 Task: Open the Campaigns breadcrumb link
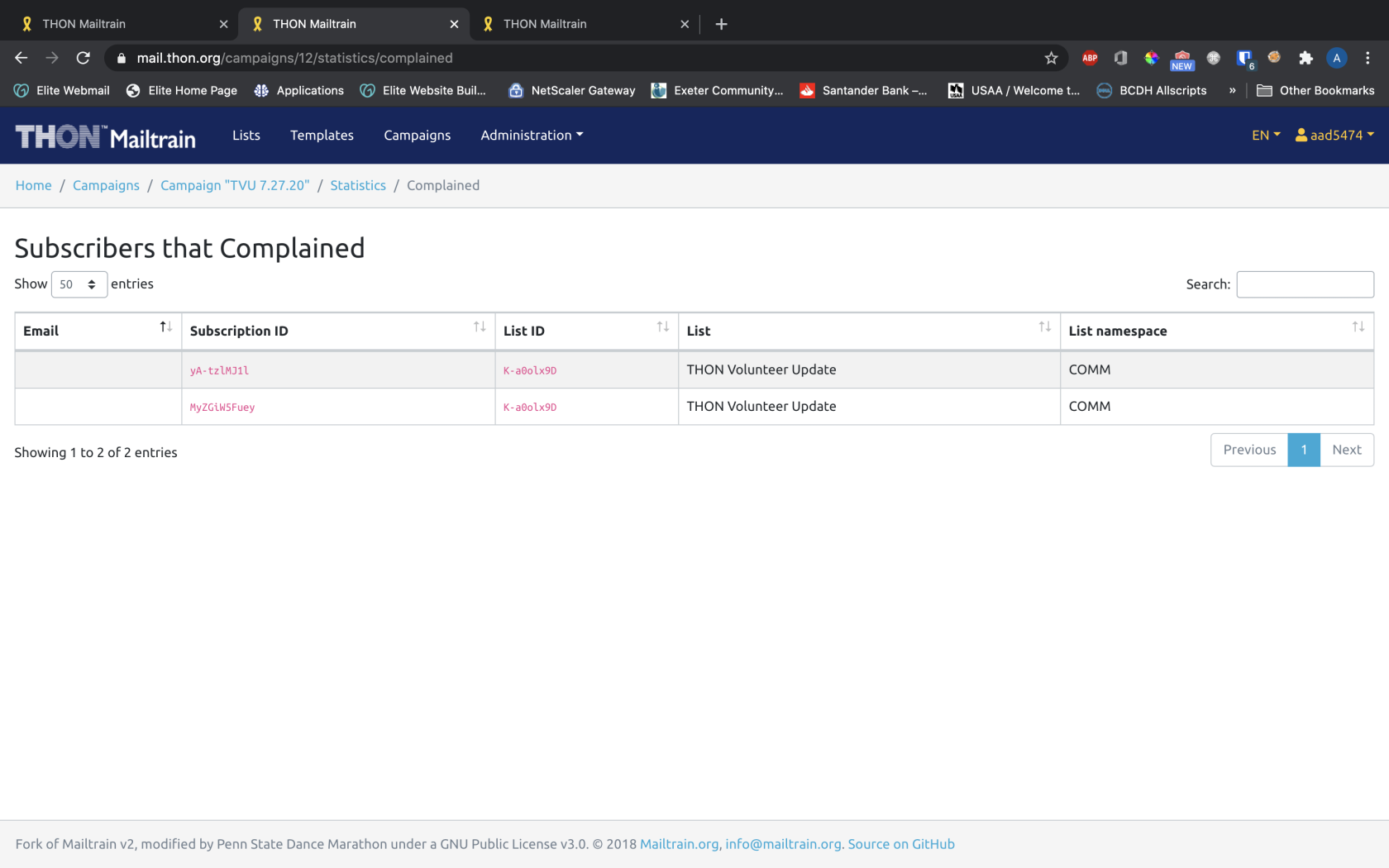[106, 185]
